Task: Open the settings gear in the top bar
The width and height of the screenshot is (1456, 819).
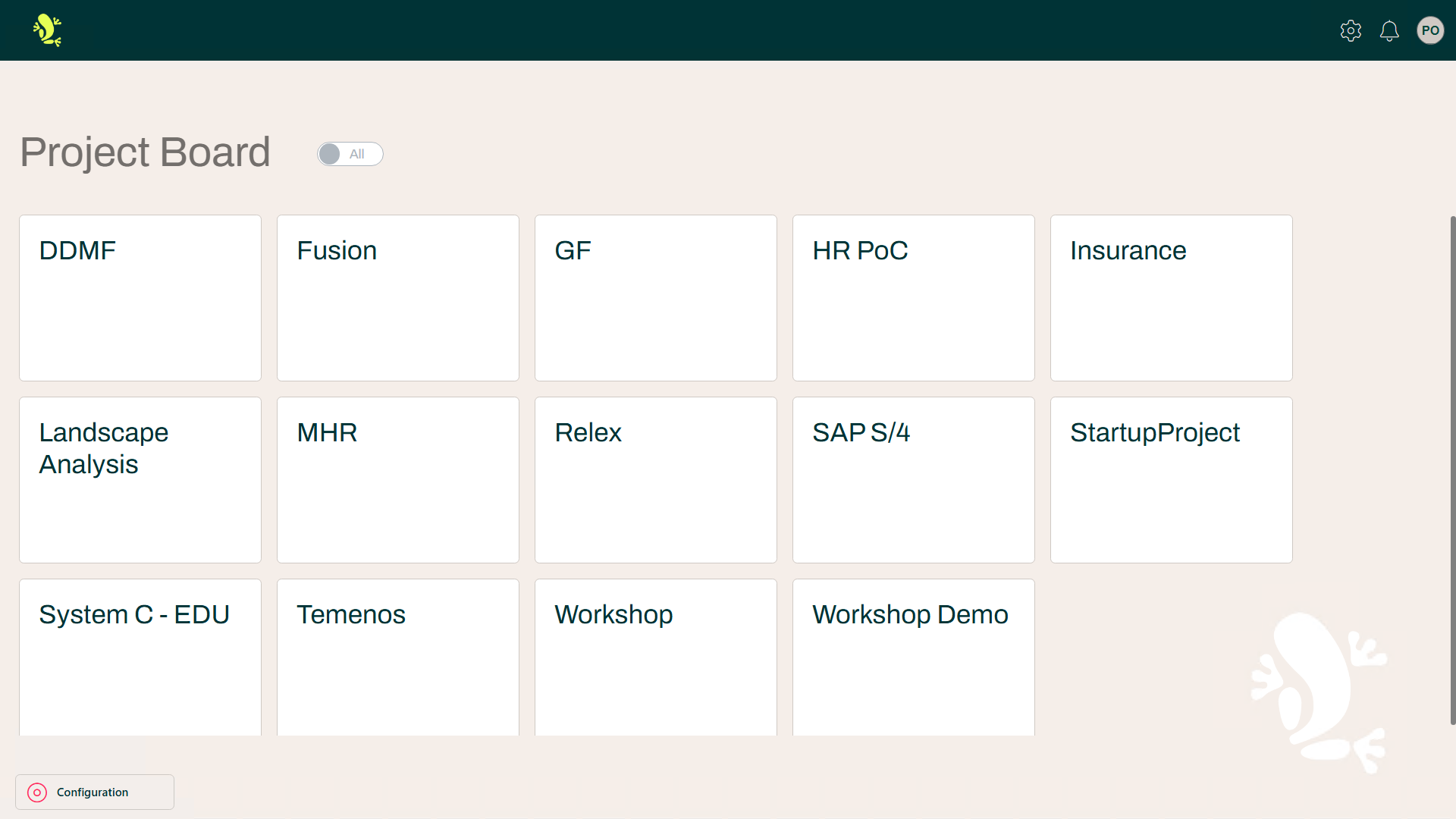Action: pyautogui.click(x=1351, y=31)
